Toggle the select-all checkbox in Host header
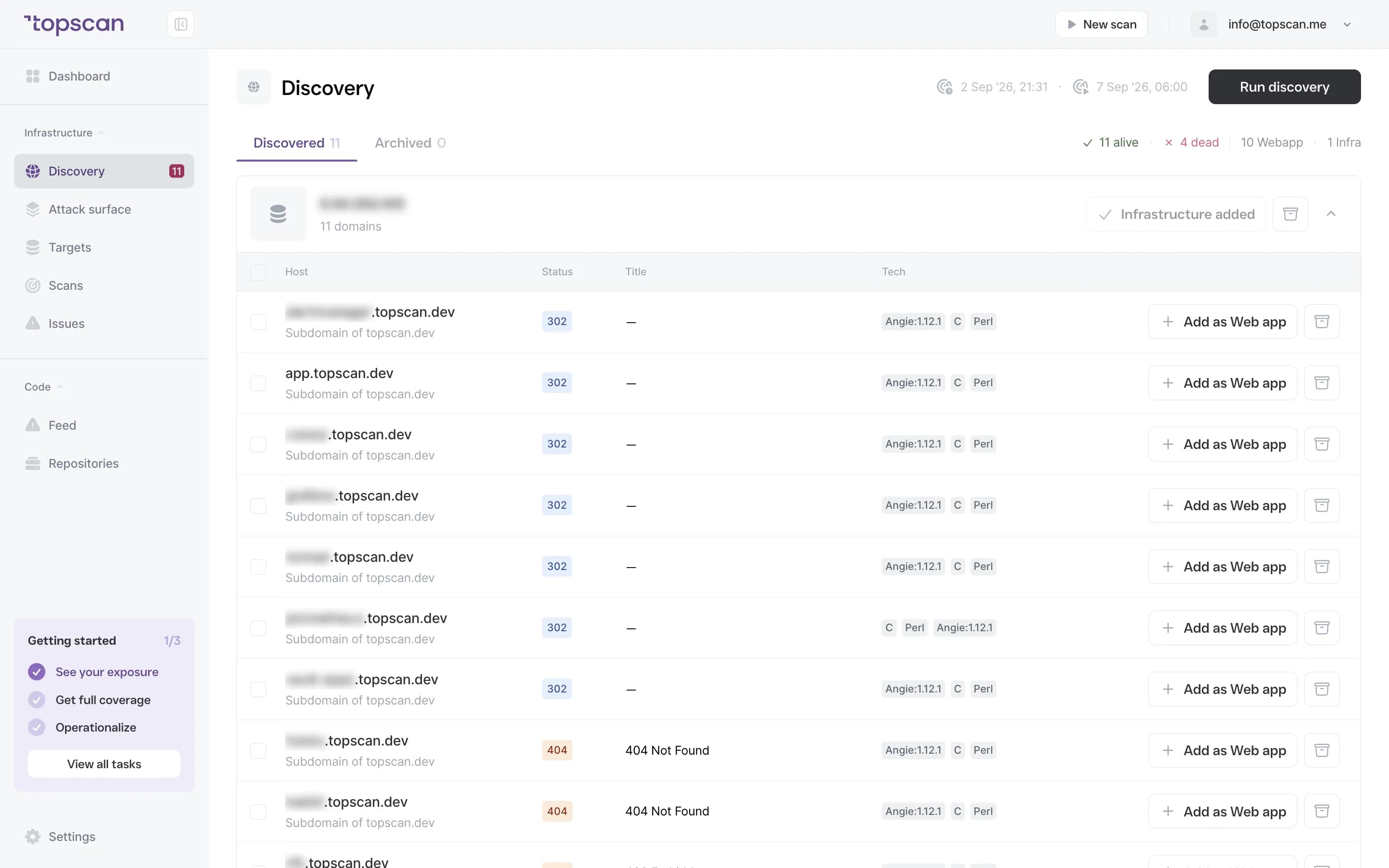This screenshot has height=868, width=1389. [x=259, y=272]
